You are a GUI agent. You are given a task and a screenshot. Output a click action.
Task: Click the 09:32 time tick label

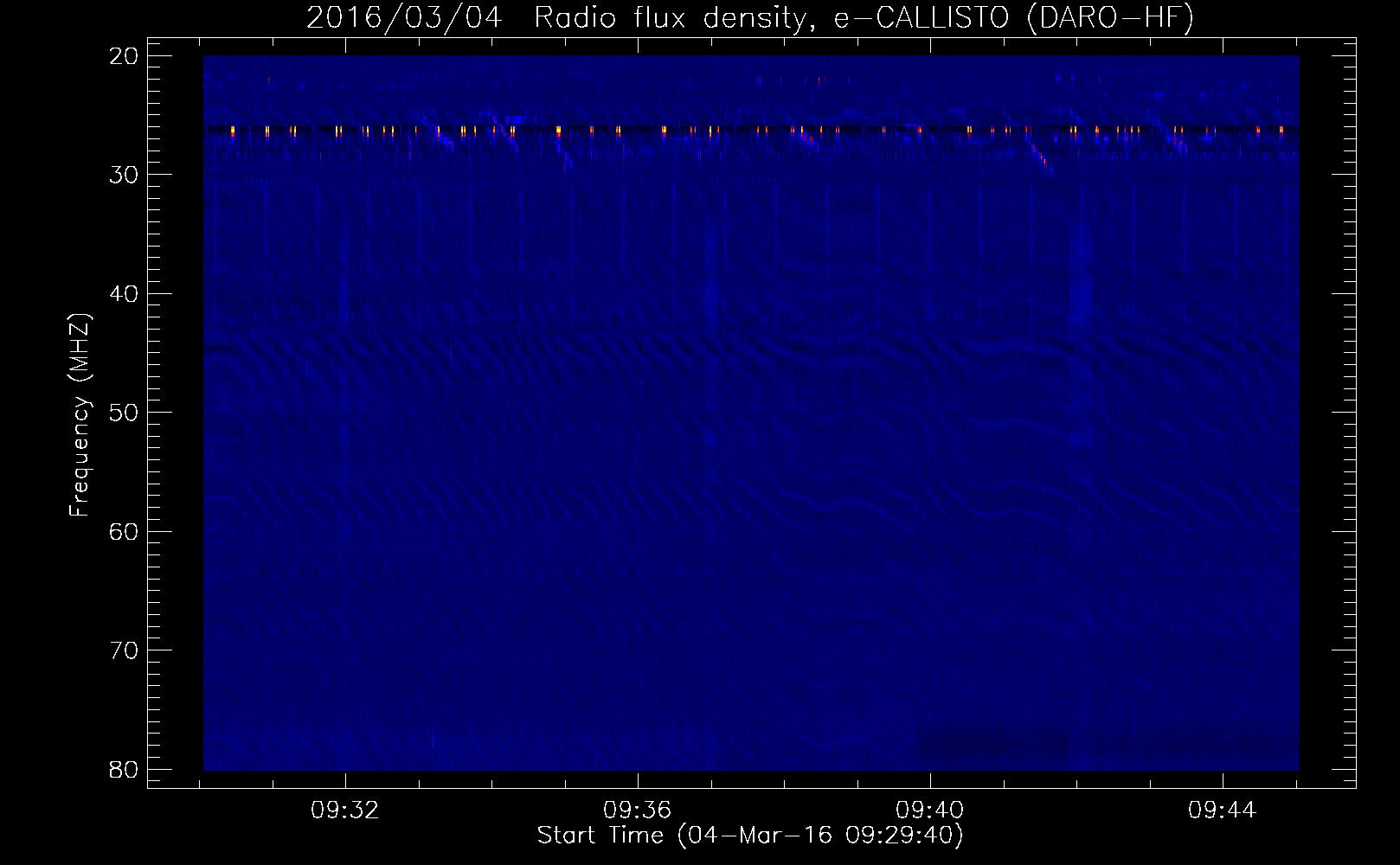coord(345,811)
